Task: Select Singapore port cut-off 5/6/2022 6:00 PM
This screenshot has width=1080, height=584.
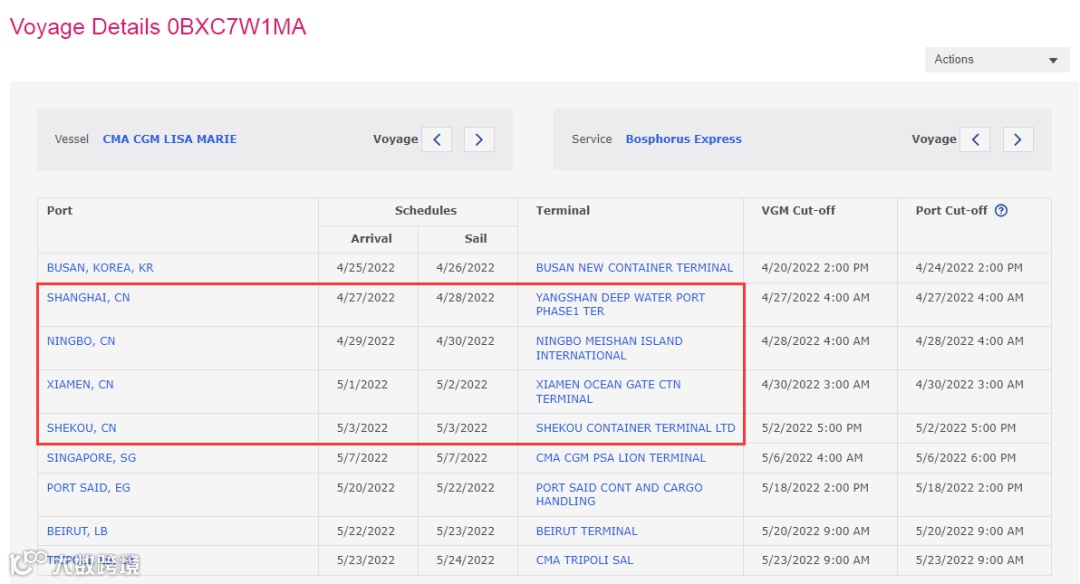Action: coord(966,458)
